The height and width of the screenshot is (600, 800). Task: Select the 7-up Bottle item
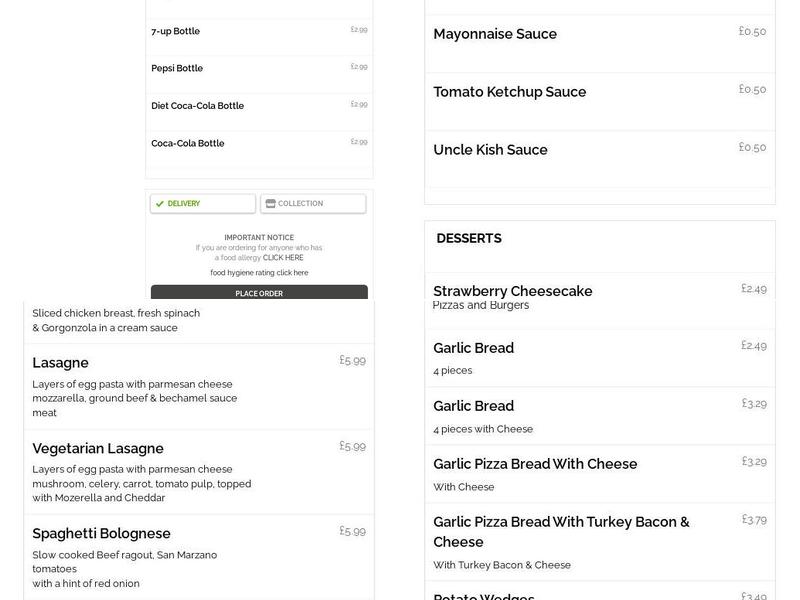[258, 31]
